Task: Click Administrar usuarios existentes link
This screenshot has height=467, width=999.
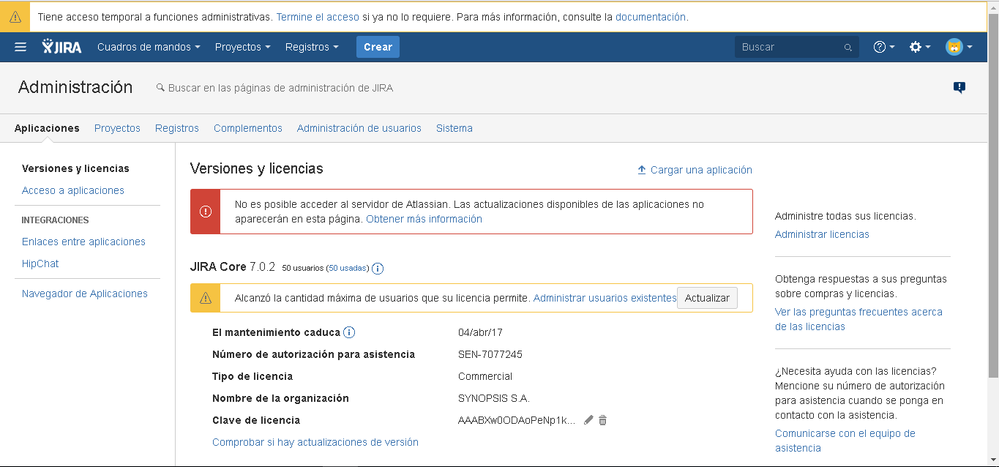Action: pyautogui.click(x=605, y=298)
